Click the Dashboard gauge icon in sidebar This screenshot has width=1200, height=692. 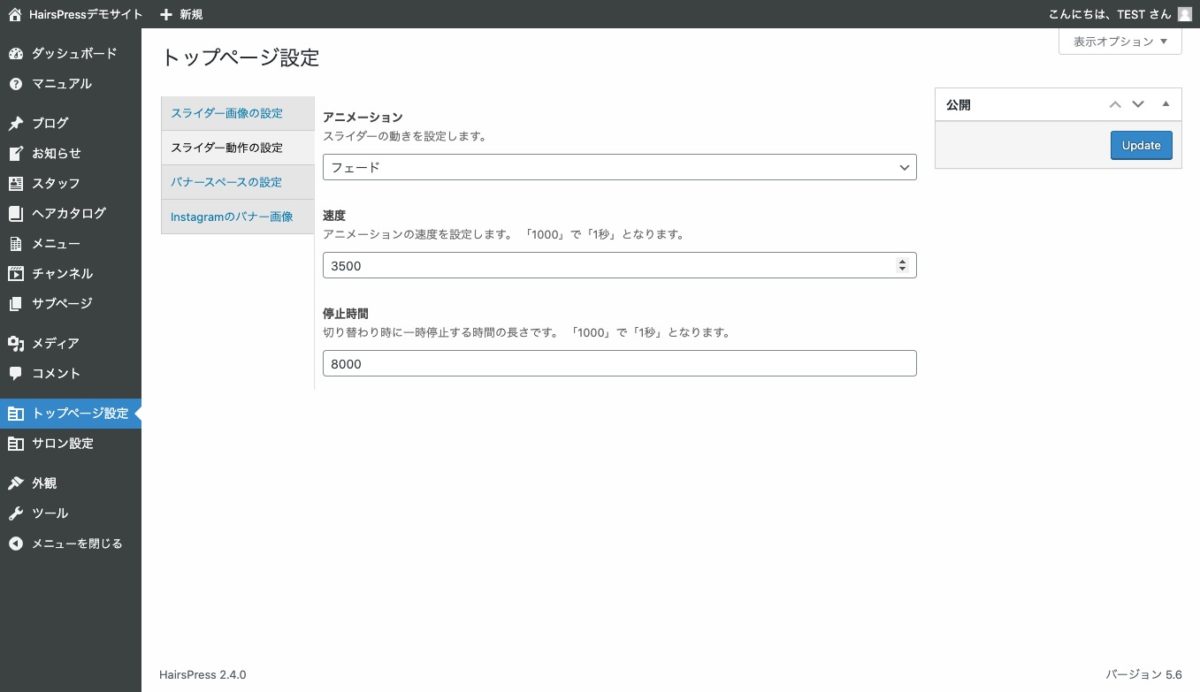(15, 54)
